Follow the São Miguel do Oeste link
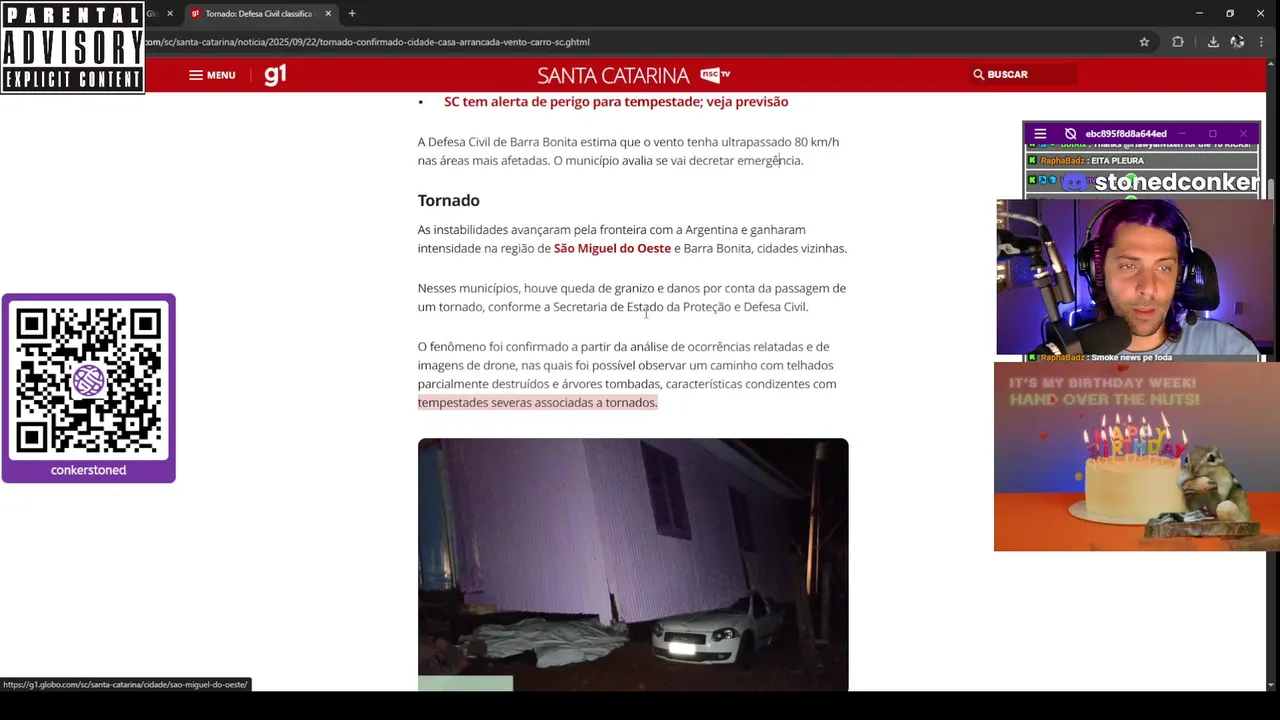1280x720 pixels. [x=612, y=248]
